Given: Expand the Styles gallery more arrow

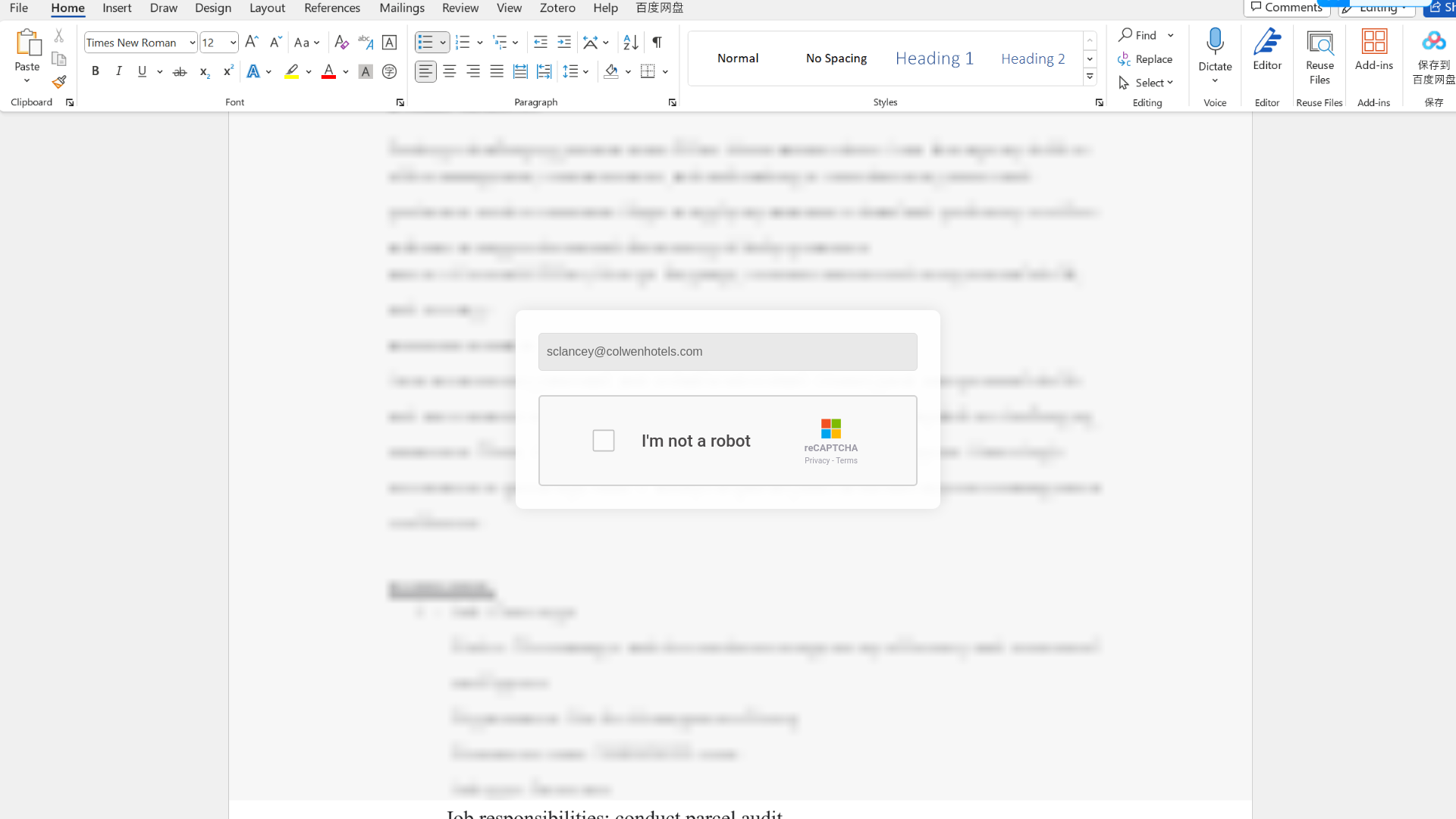Looking at the screenshot, I should (1090, 77).
